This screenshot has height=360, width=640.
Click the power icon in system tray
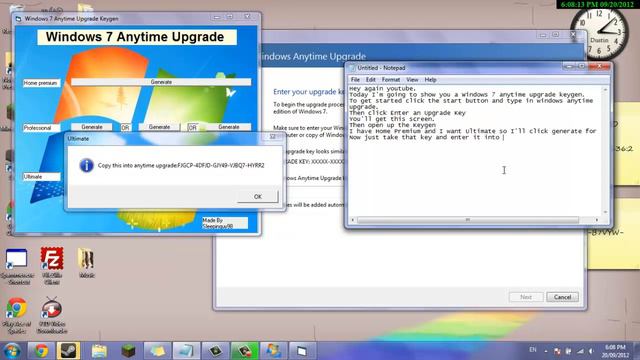point(568,351)
